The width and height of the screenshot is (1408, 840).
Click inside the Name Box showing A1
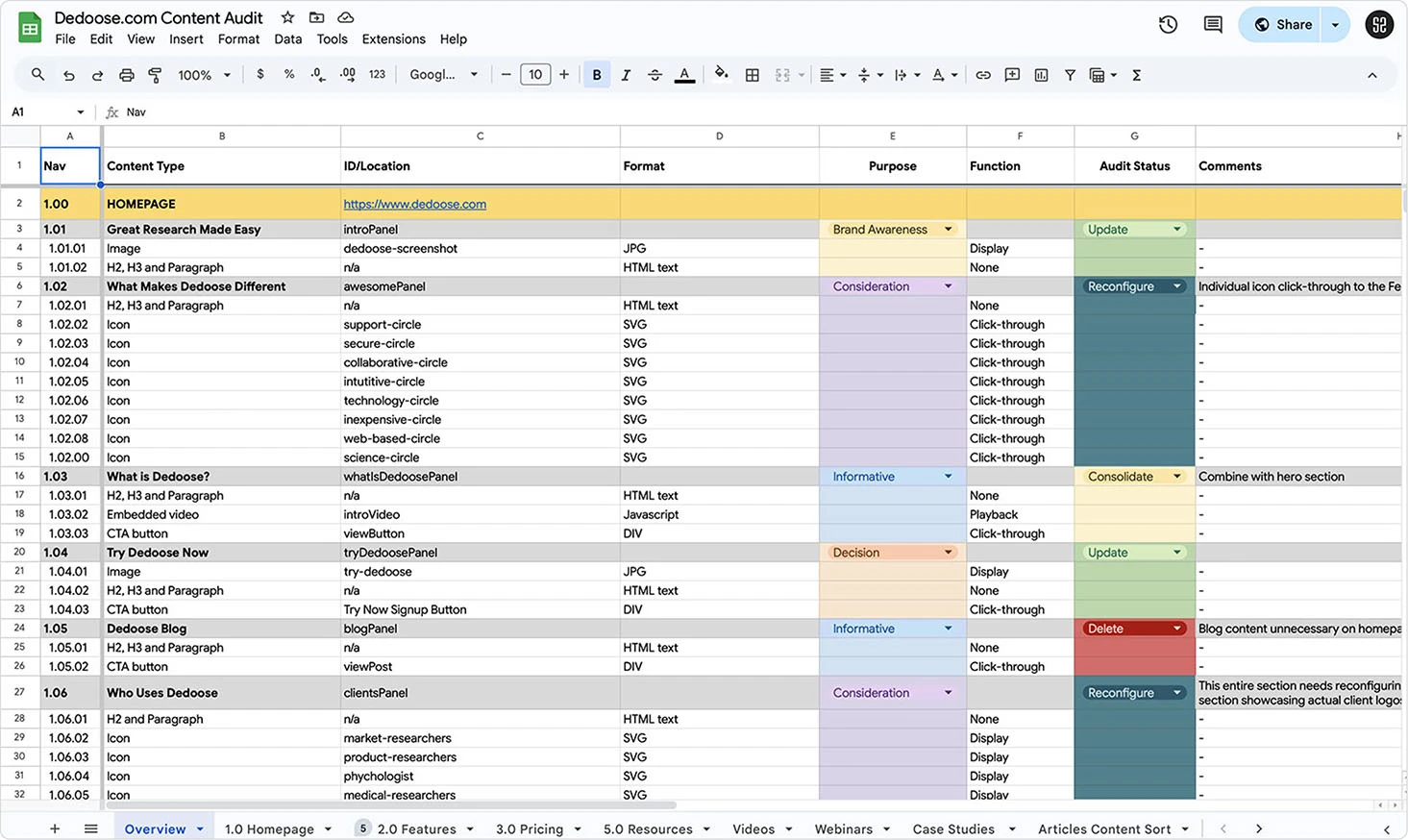38,111
